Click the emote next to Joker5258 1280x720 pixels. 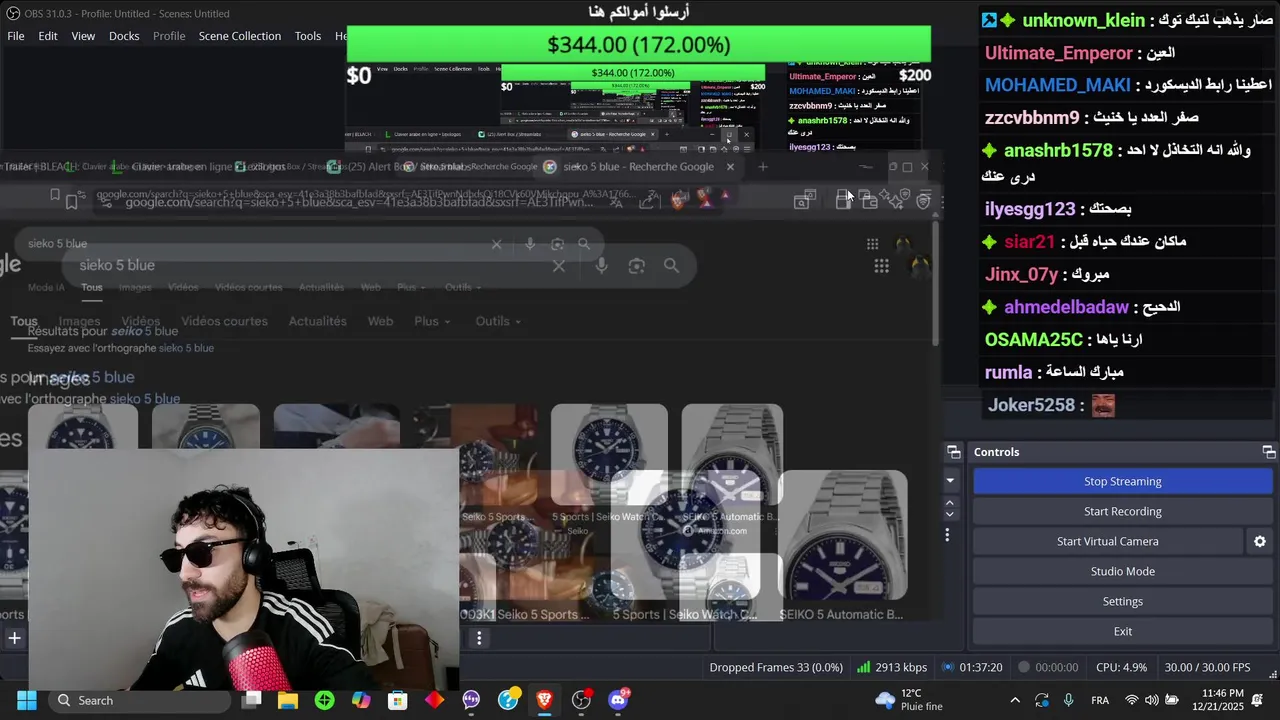pyautogui.click(x=1103, y=405)
